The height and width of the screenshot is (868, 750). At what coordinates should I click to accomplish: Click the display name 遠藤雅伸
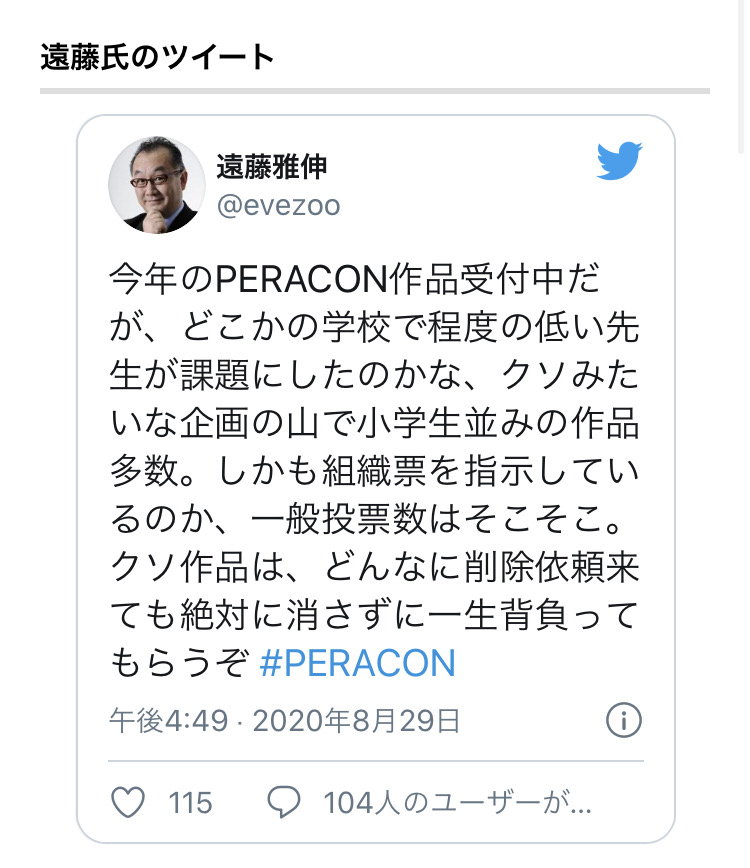[x=272, y=167]
